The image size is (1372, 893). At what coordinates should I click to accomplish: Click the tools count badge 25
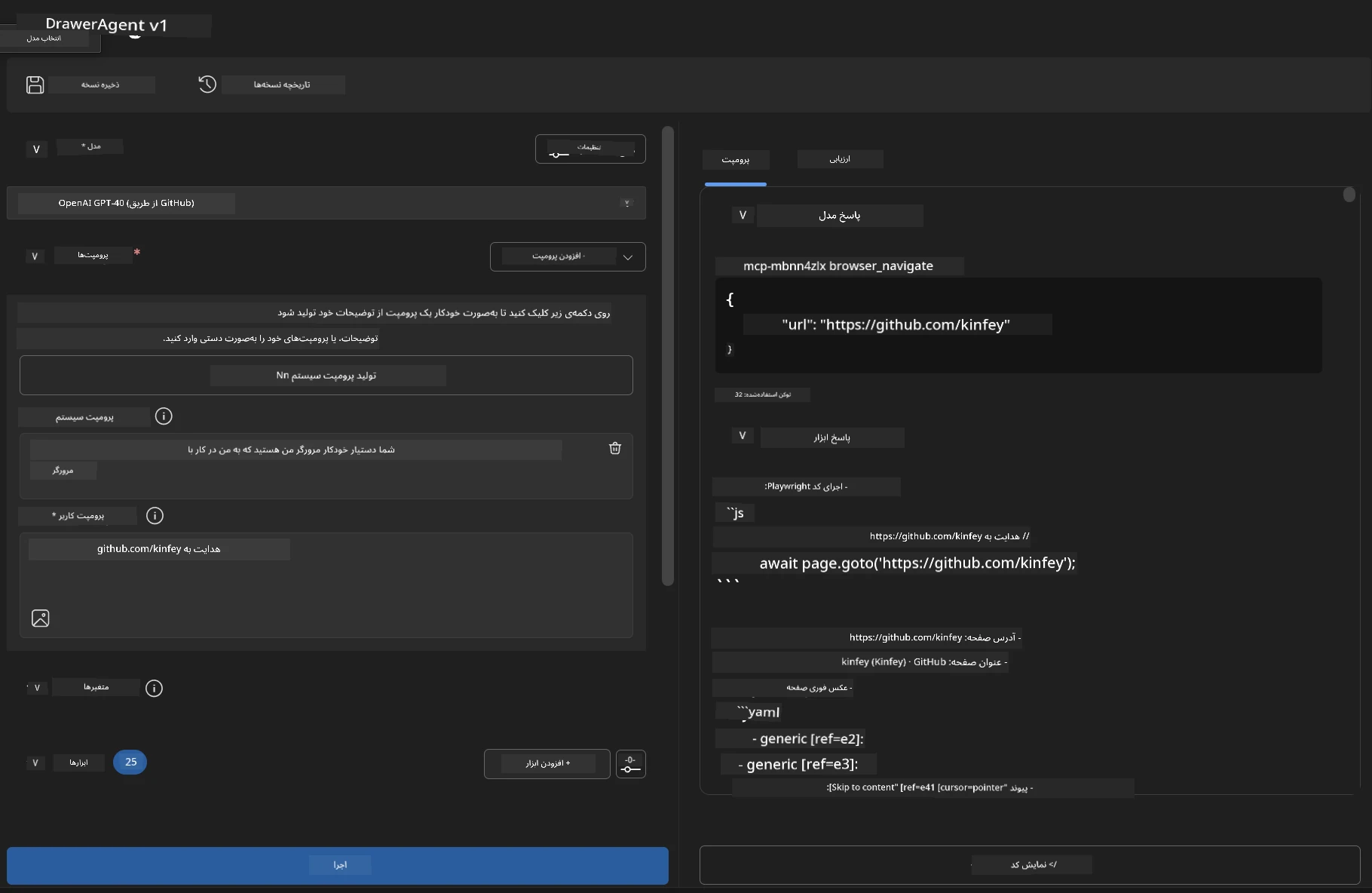[x=130, y=763]
